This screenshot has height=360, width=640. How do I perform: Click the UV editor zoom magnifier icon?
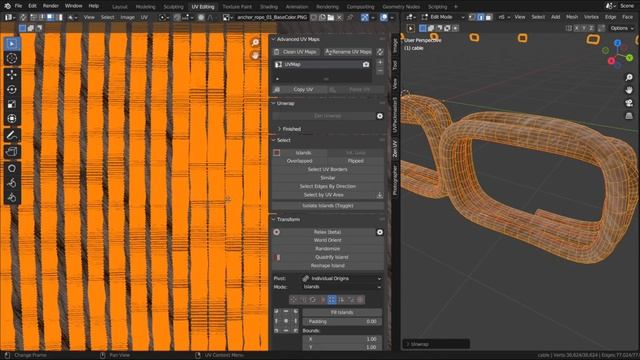point(255,42)
